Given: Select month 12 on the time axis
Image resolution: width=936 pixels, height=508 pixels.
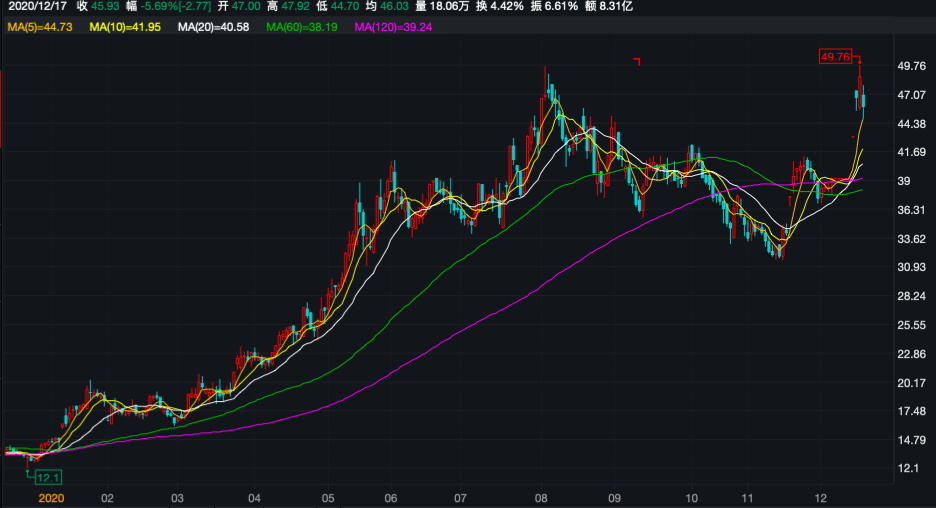Looking at the screenshot, I should tap(819, 497).
